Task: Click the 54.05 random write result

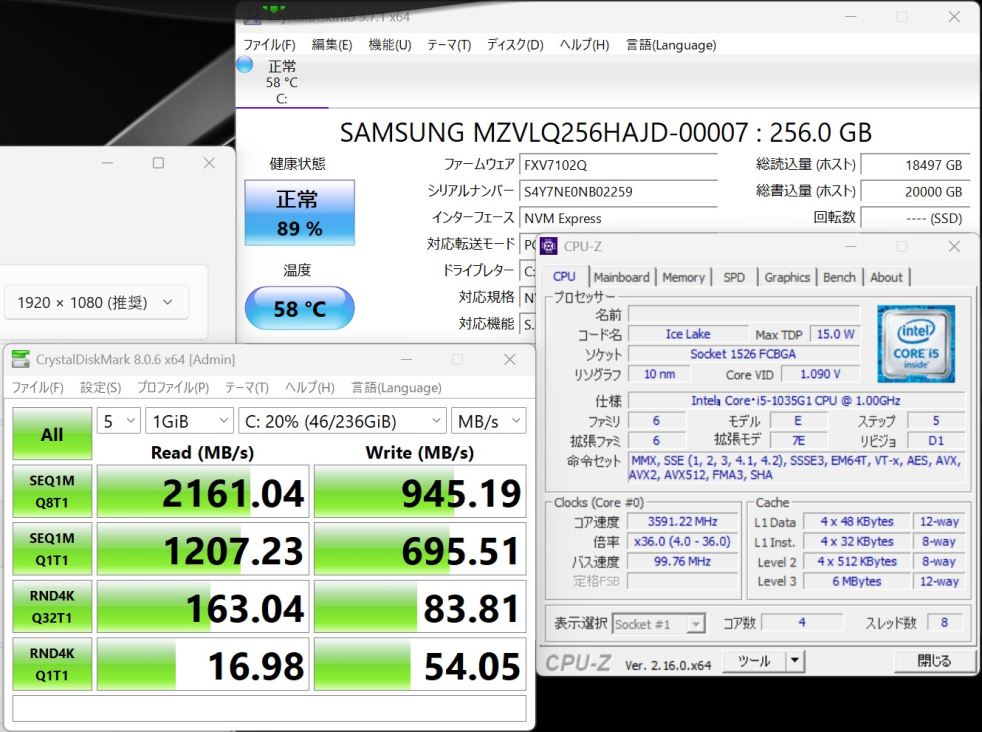Action: (x=420, y=664)
